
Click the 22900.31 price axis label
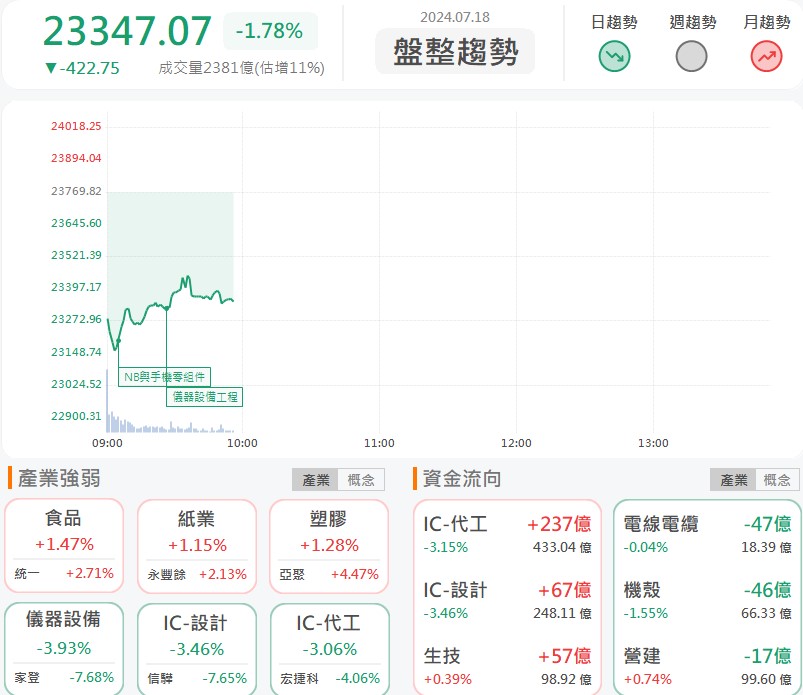click(76, 416)
